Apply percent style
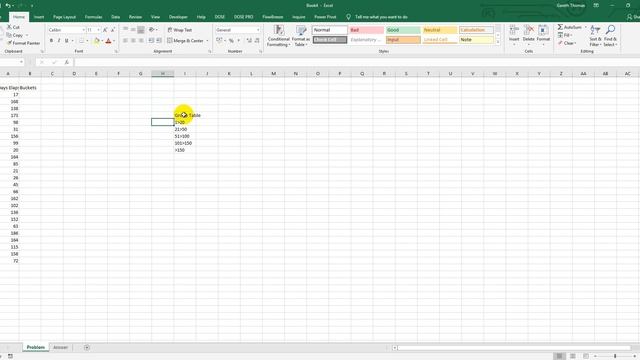 [231, 41]
